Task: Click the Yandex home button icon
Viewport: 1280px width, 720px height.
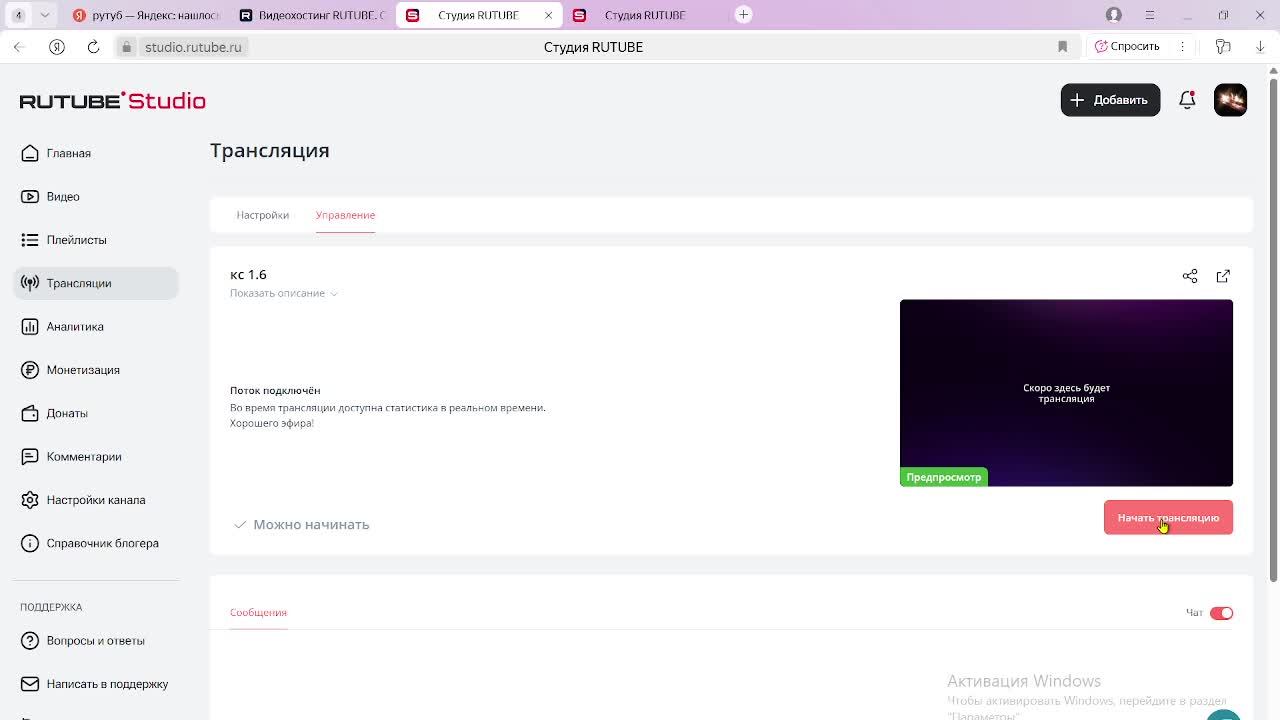Action: pos(57,47)
